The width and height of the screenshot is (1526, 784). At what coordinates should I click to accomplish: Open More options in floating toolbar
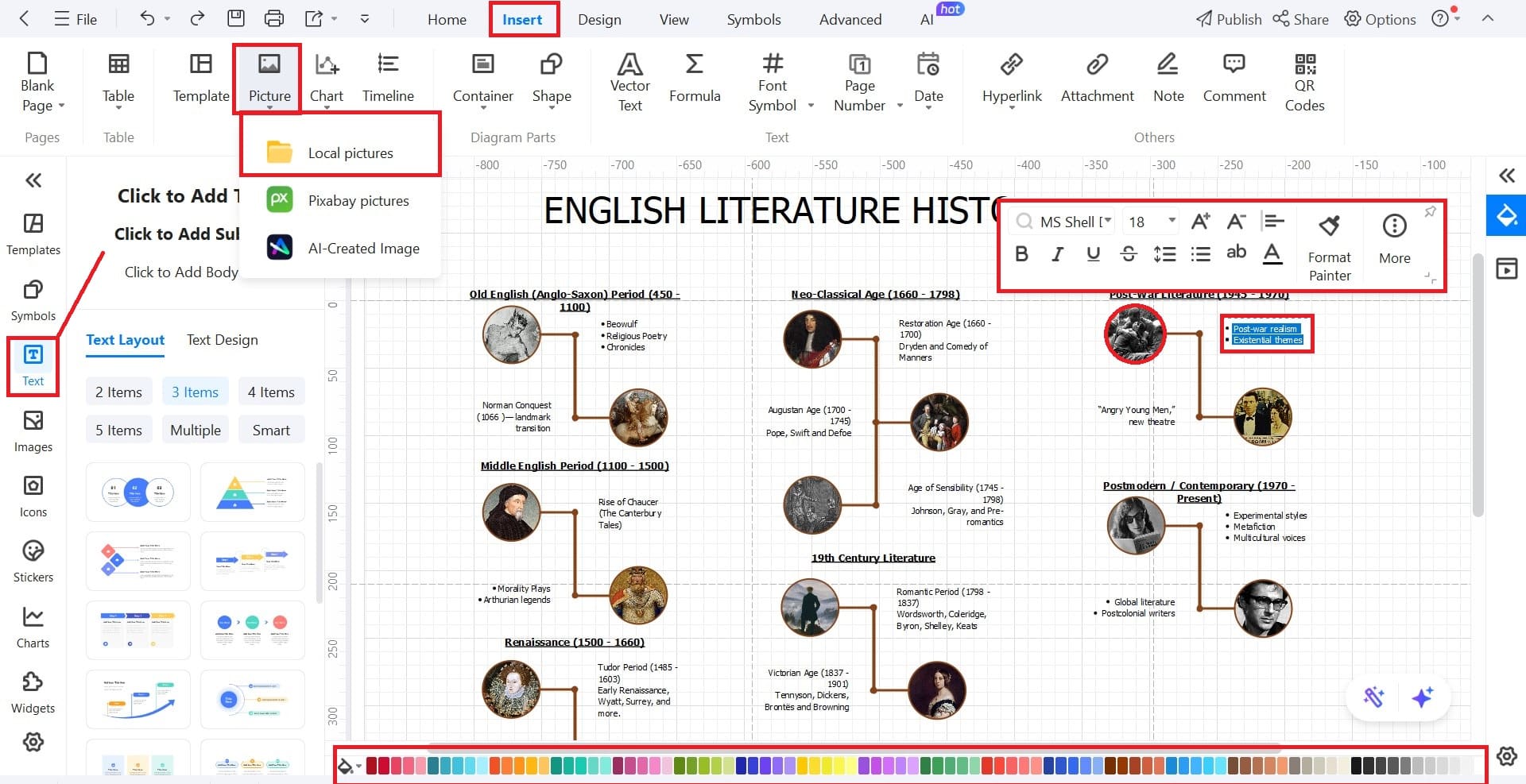coord(1394,239)
